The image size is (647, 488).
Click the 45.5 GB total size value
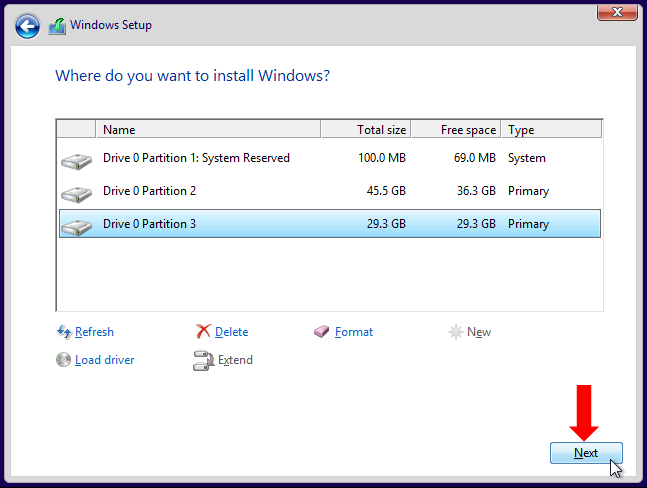point(386,191)
